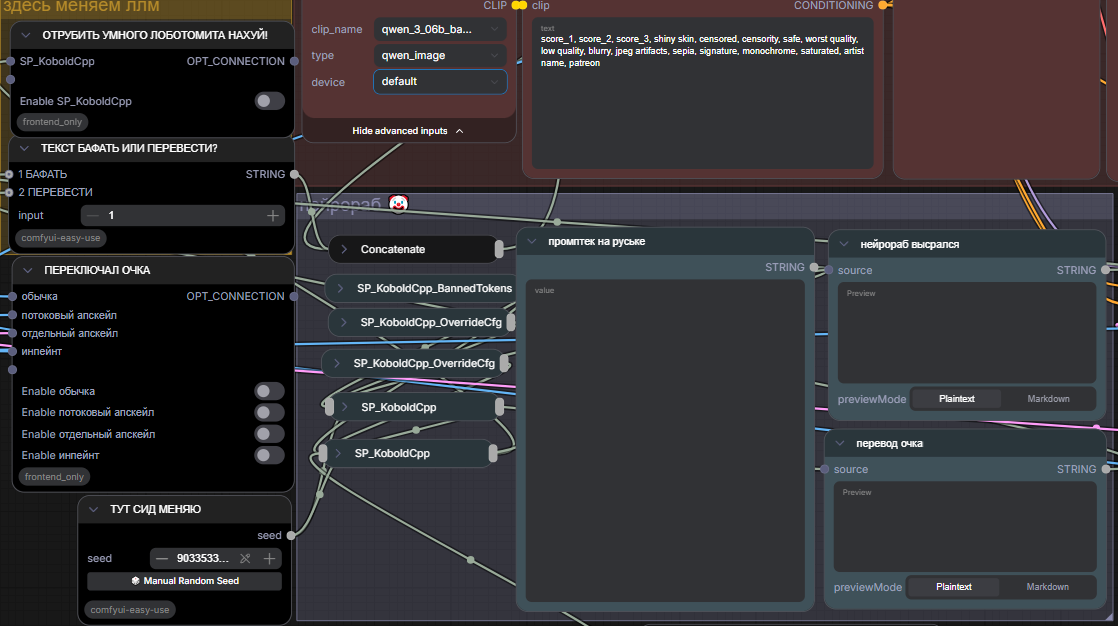Toggle Enable SP_KoboldCpp switch

[270, 101]
